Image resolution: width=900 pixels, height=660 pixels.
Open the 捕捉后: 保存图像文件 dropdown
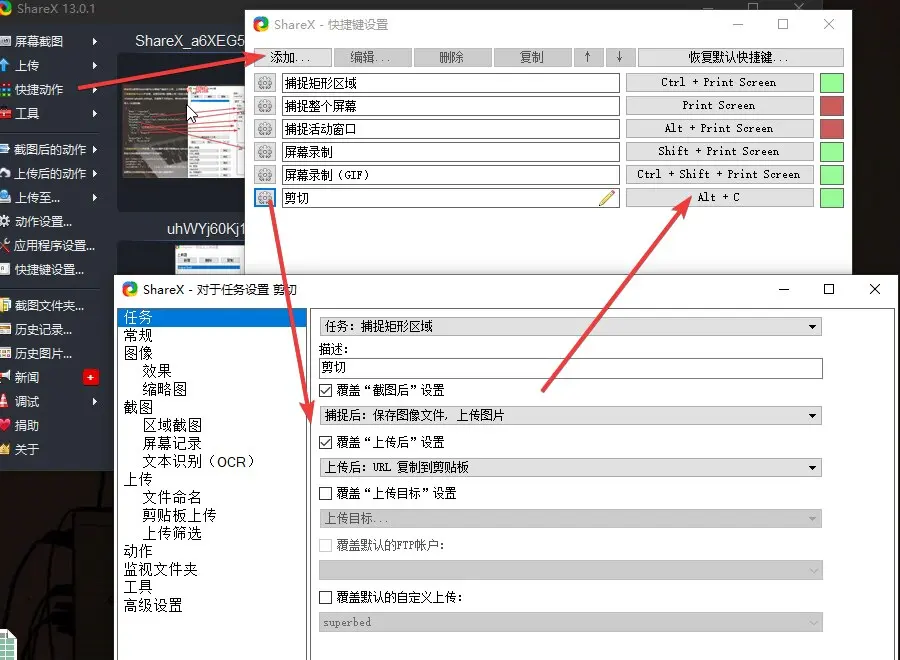(571, 416)
